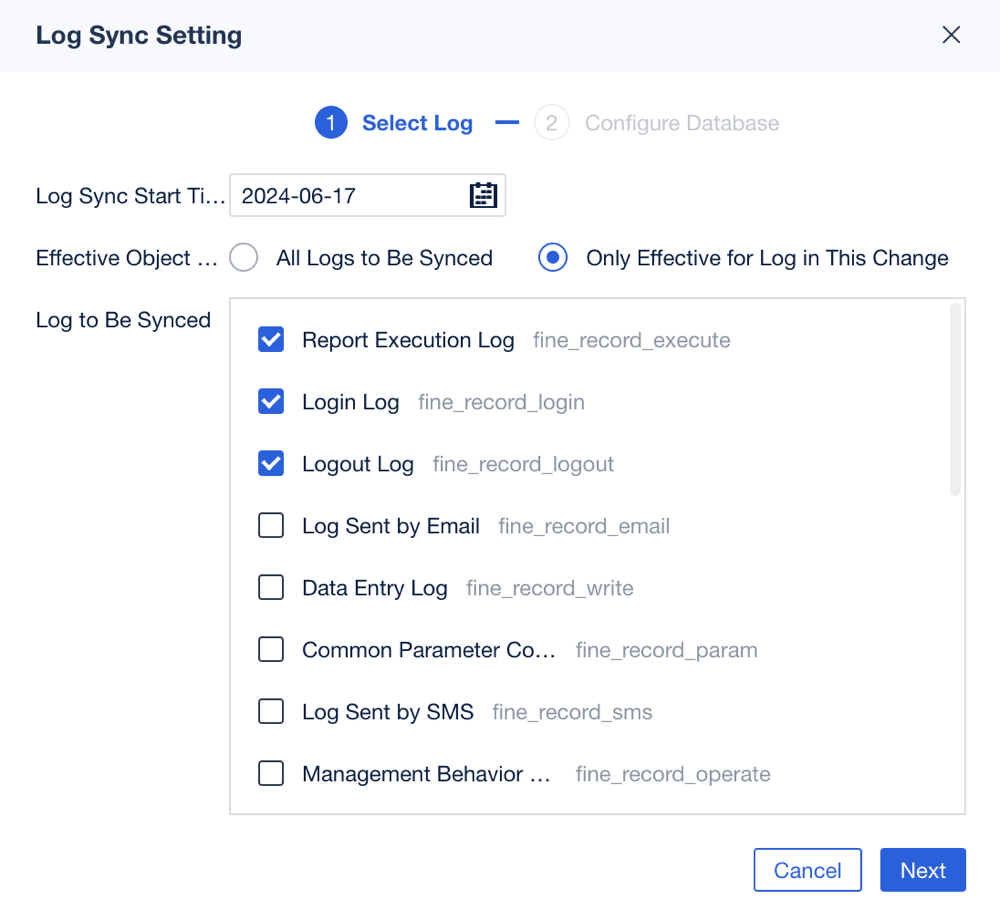Enable the Management Behavior log checkbox

coord(270,773)
